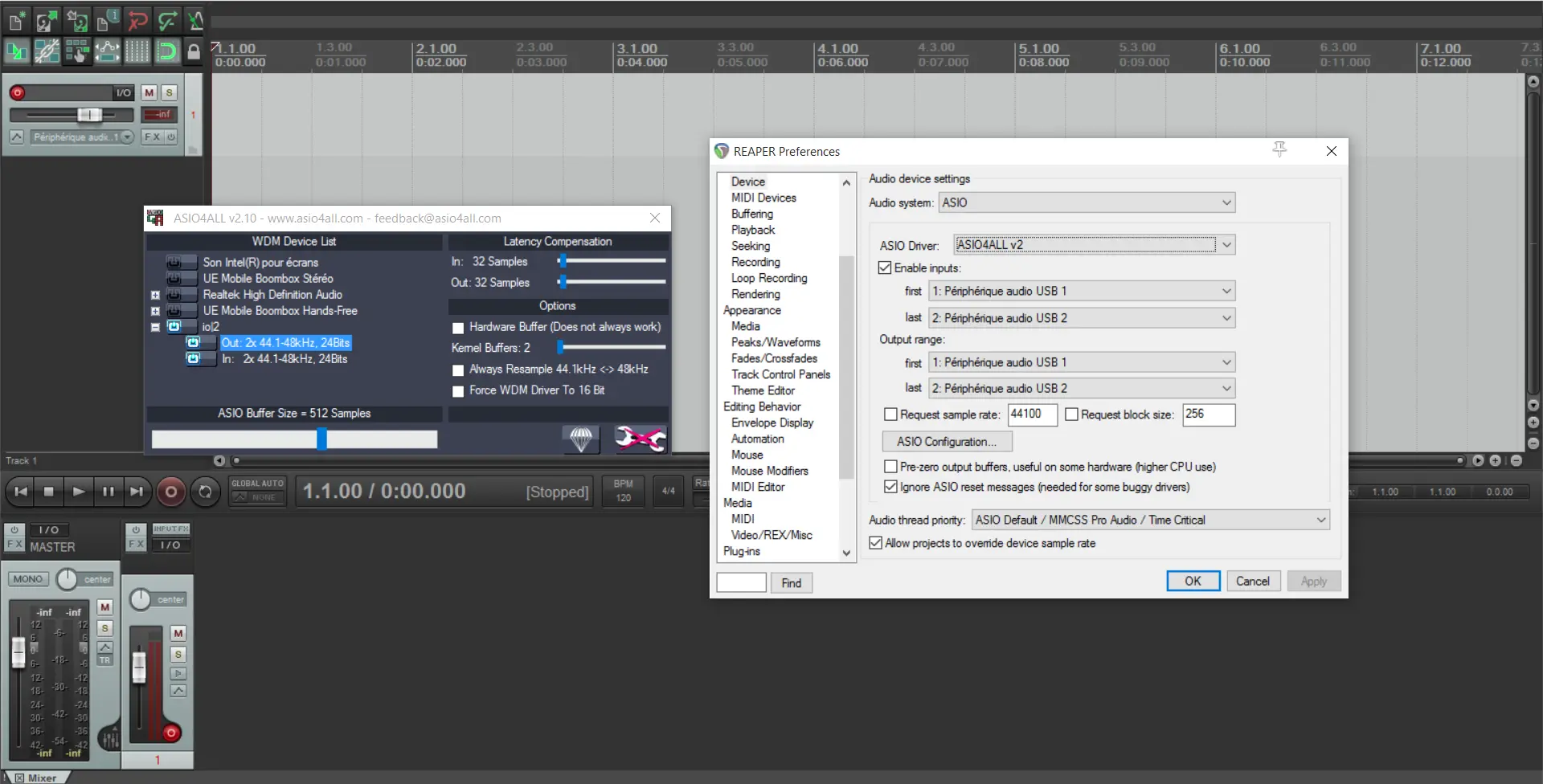Enable Hardware Buffer option in ASIO4ALL

[458, 328]
